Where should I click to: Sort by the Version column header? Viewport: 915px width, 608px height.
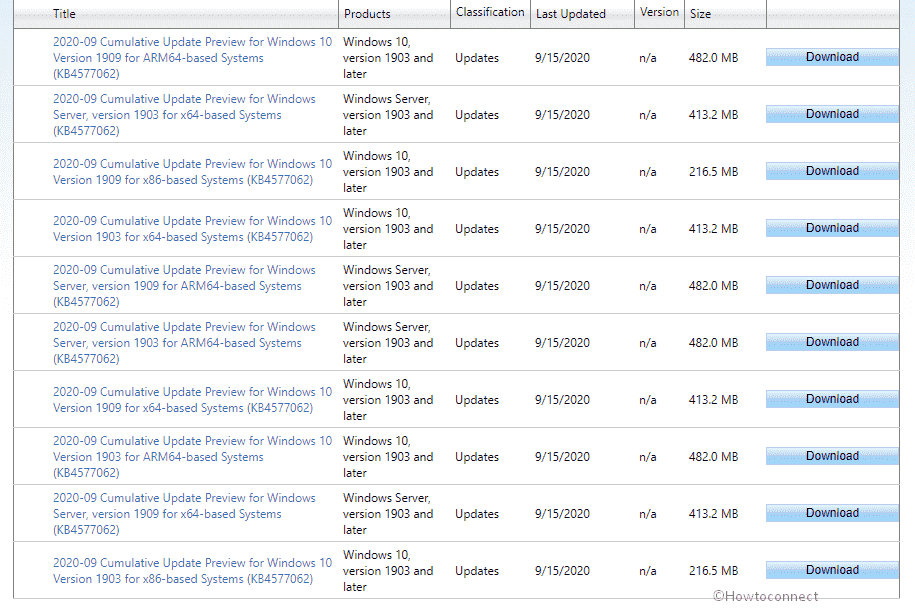pyautogui.click(x=659, y=13)
